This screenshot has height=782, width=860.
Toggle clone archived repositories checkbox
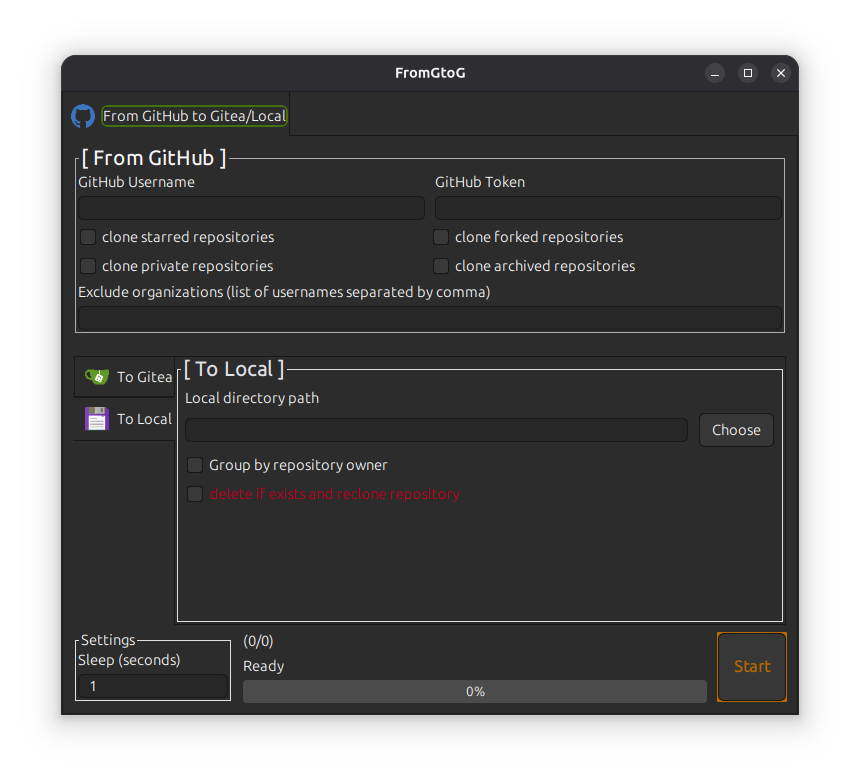(x=441, y=266)
